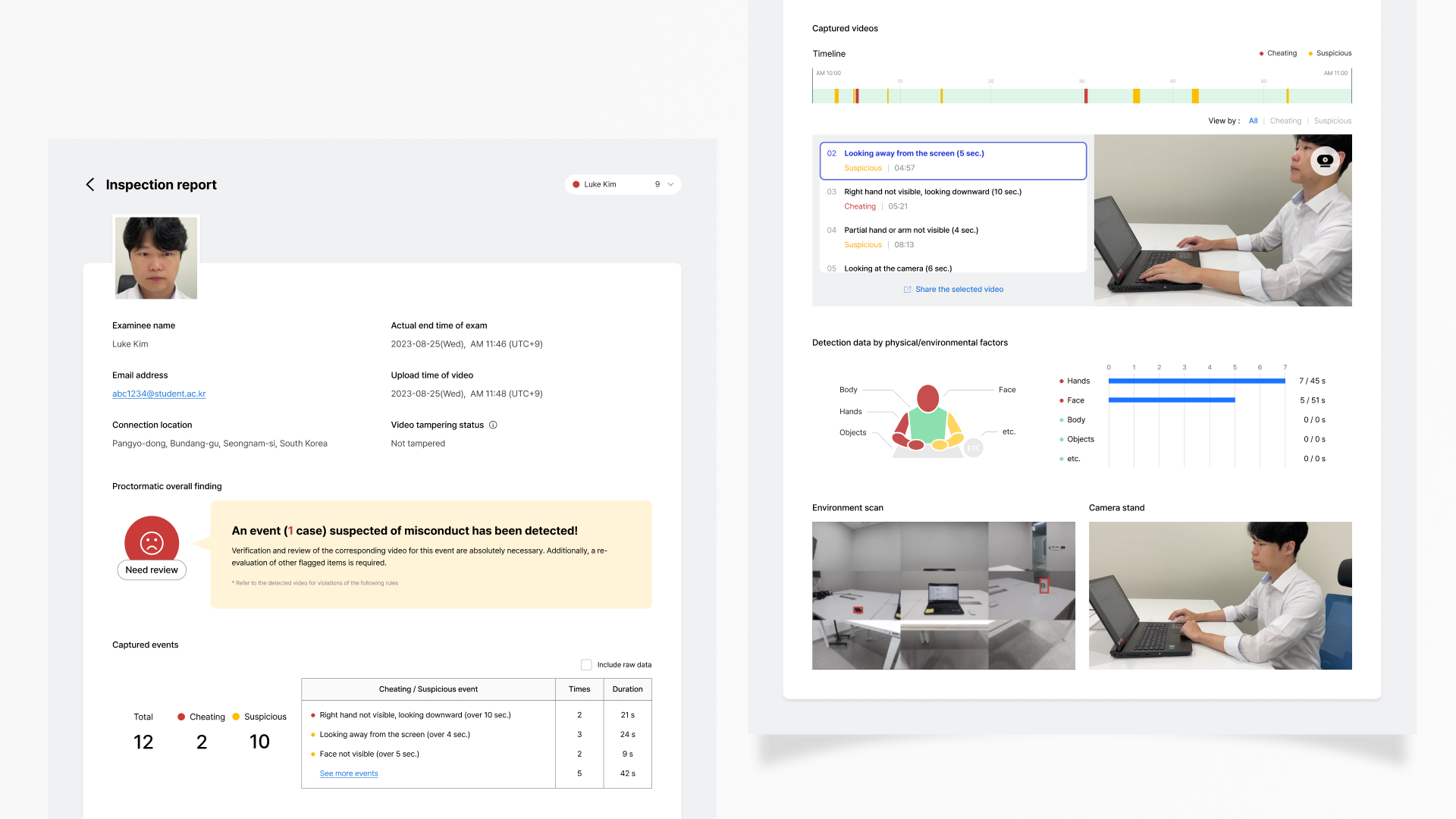
Task: Click the eye icon on the video preview
Action: [x=1325, y=160]
